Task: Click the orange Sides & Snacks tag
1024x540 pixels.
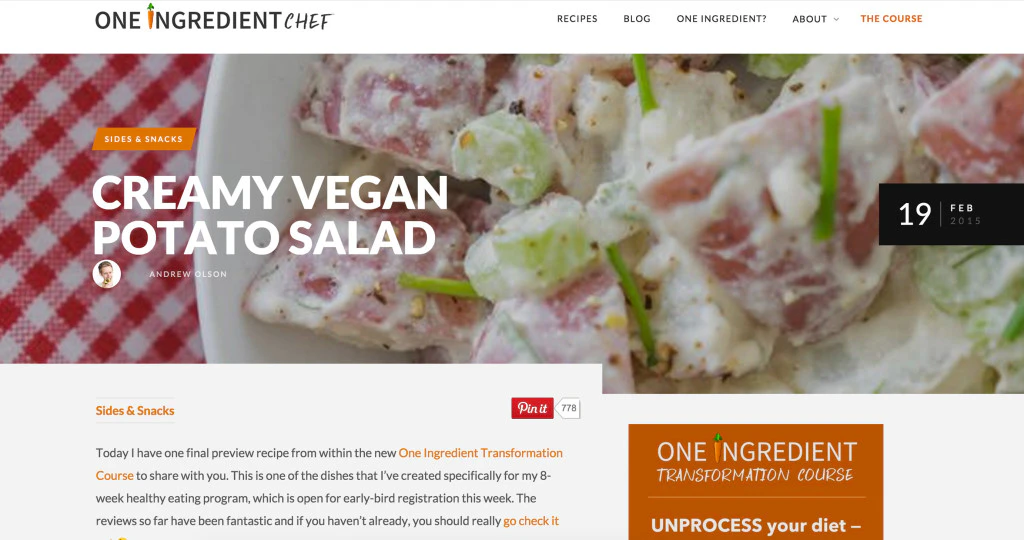Action: (144, 139)
